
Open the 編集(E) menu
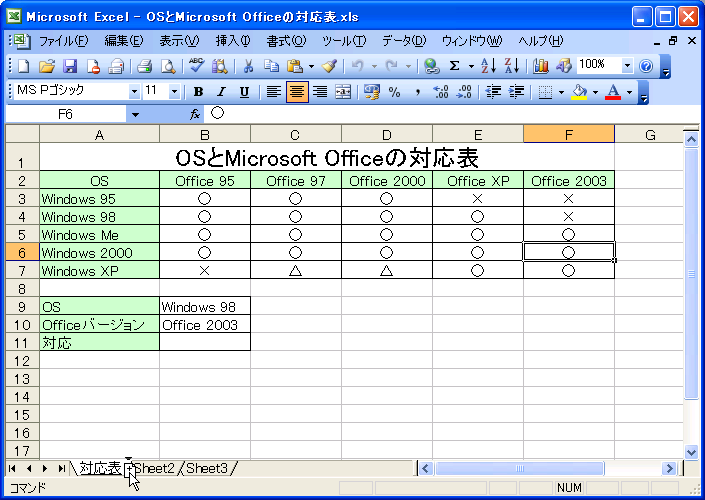[x=124, y=41]
